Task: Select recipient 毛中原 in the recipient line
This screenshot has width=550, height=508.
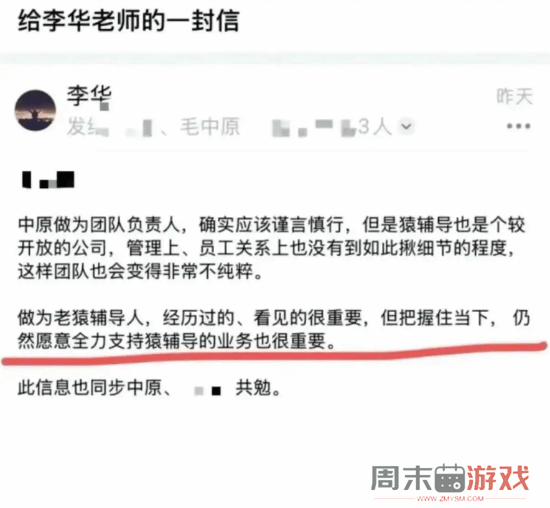Action: pos(210,126)
